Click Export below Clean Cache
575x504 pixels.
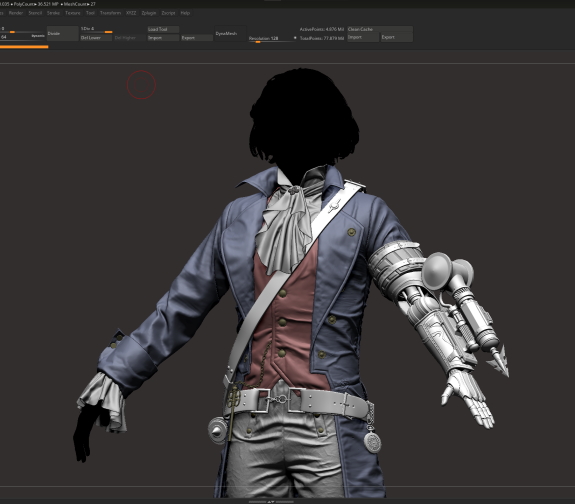coord(397,37)
